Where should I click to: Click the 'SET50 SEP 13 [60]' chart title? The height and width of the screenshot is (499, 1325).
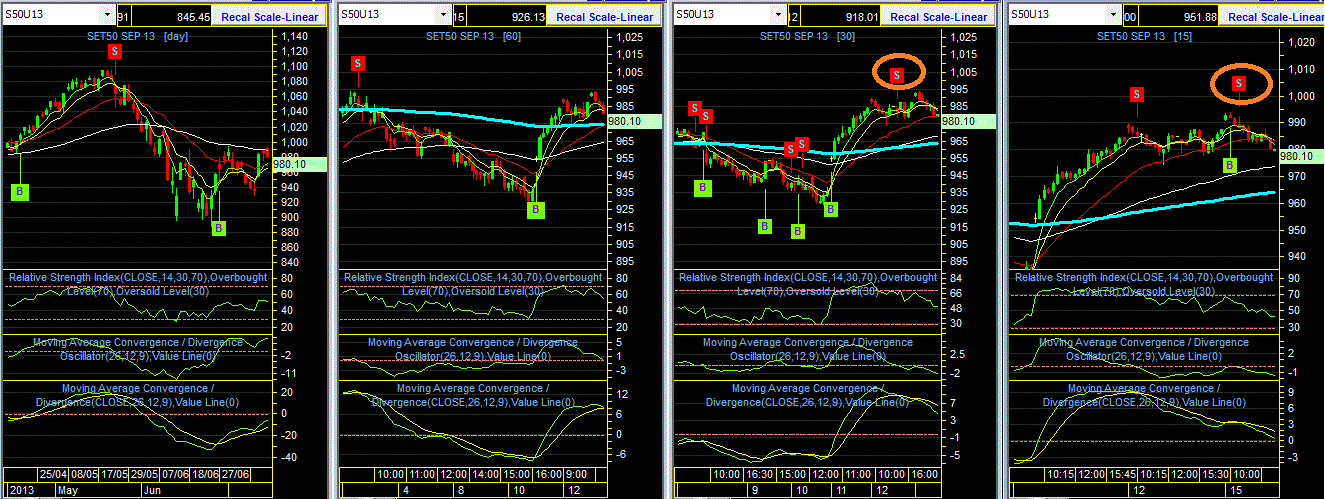[473, 36]
